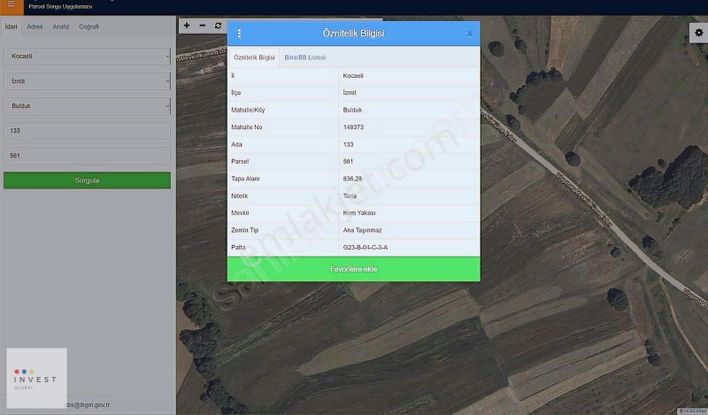Refresh the map with the reload icon
Viewport: 708px width, 415px height.
(218, 26)
